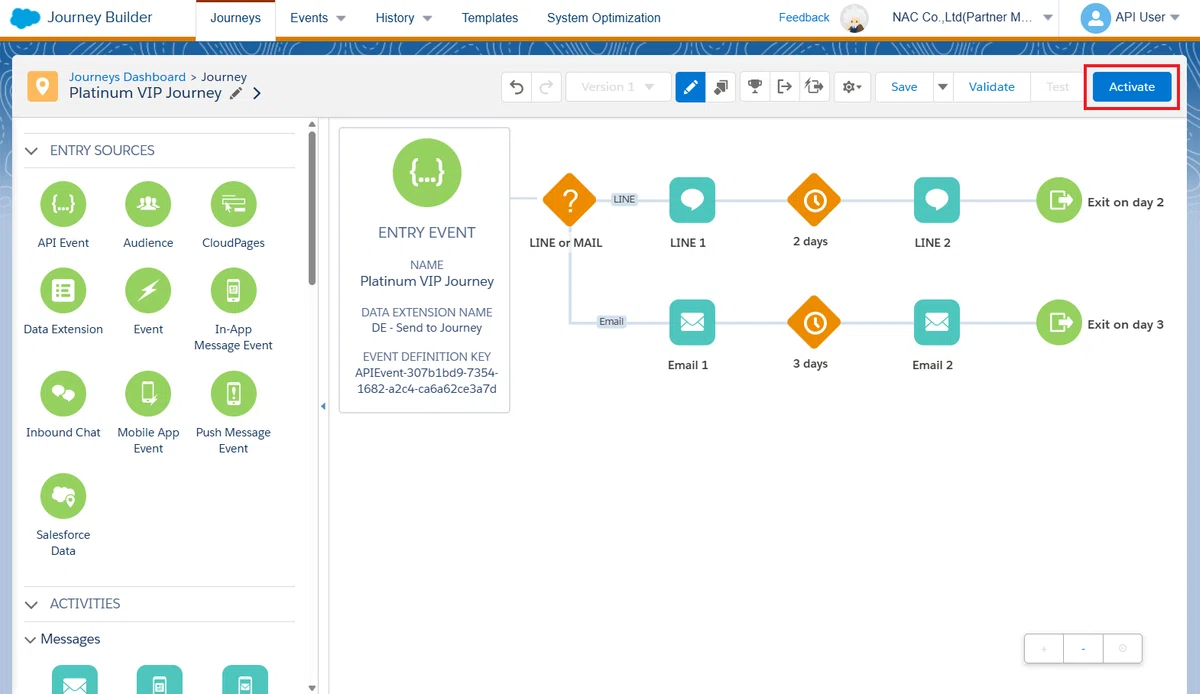Click the green entry event circle icon
The height and width of the screenshot is (694, 1200).
[427, 173]
